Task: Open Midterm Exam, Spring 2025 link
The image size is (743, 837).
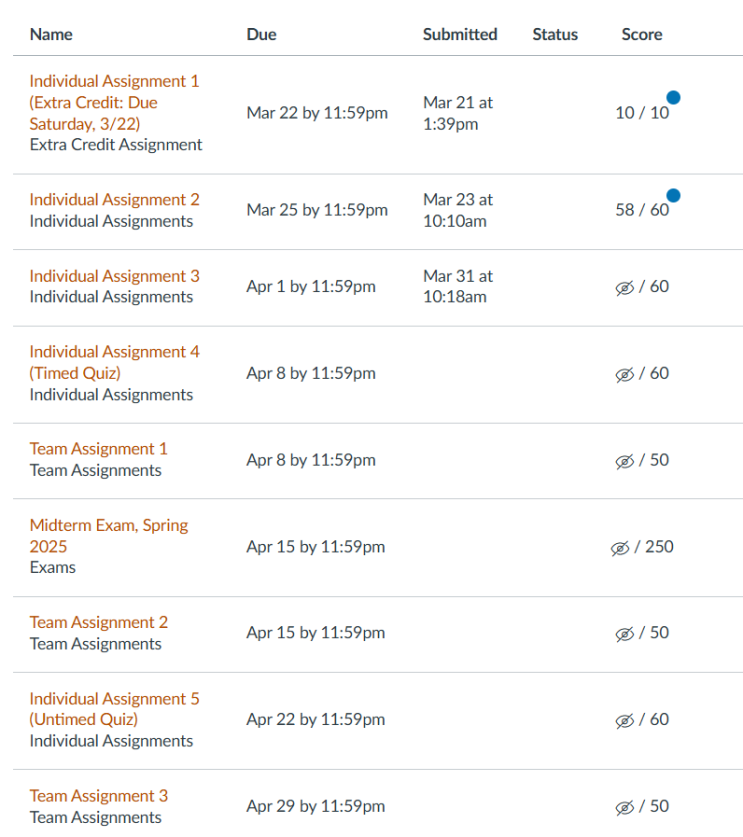Action: 108,536
